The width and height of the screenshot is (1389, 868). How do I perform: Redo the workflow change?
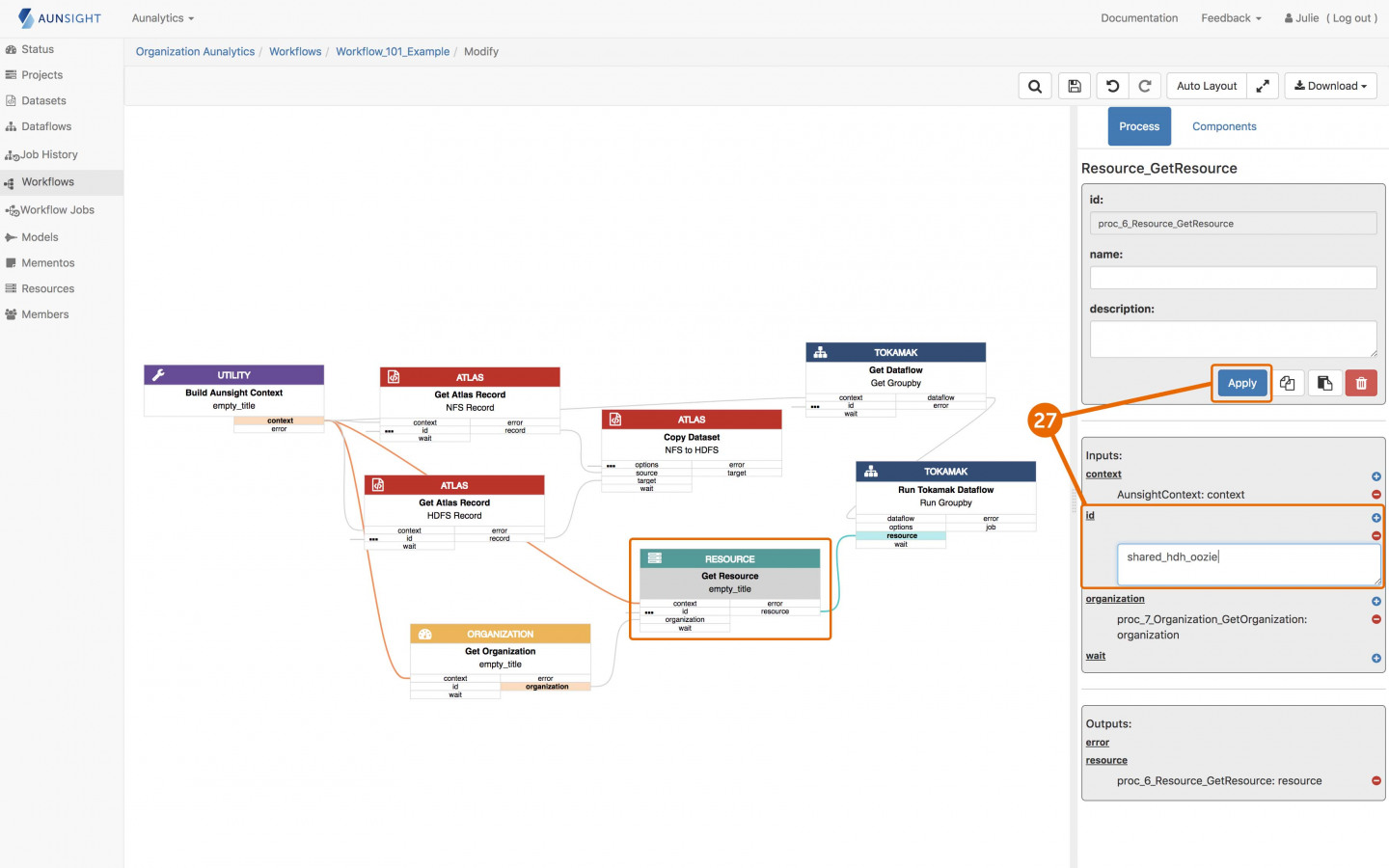coord(1145,87)
